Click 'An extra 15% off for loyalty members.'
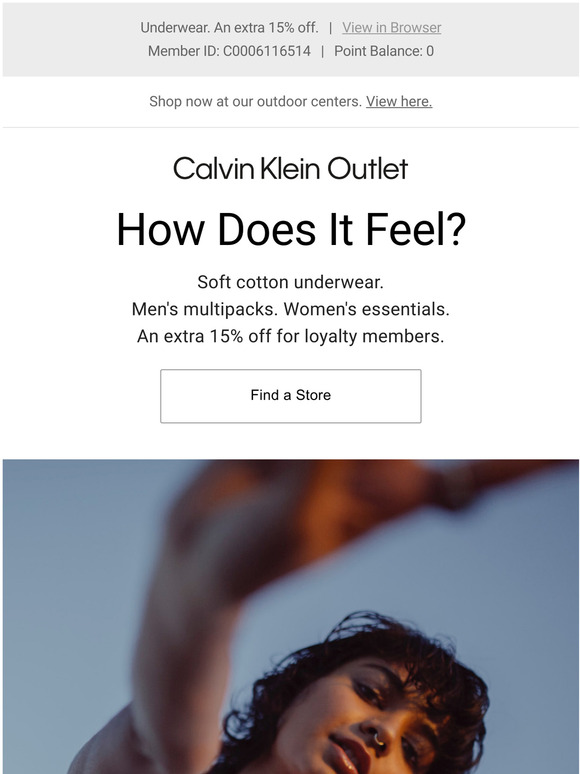The height and width of the screenshot is (774, 580). [290, 336]
